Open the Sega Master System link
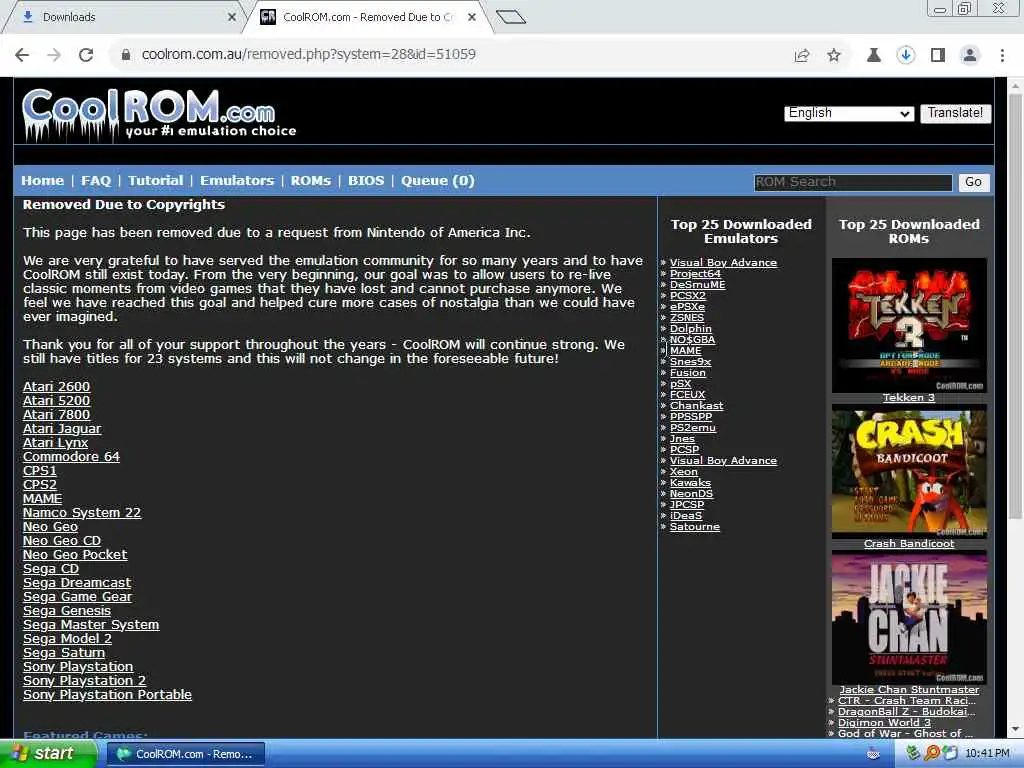 point(91,625)
